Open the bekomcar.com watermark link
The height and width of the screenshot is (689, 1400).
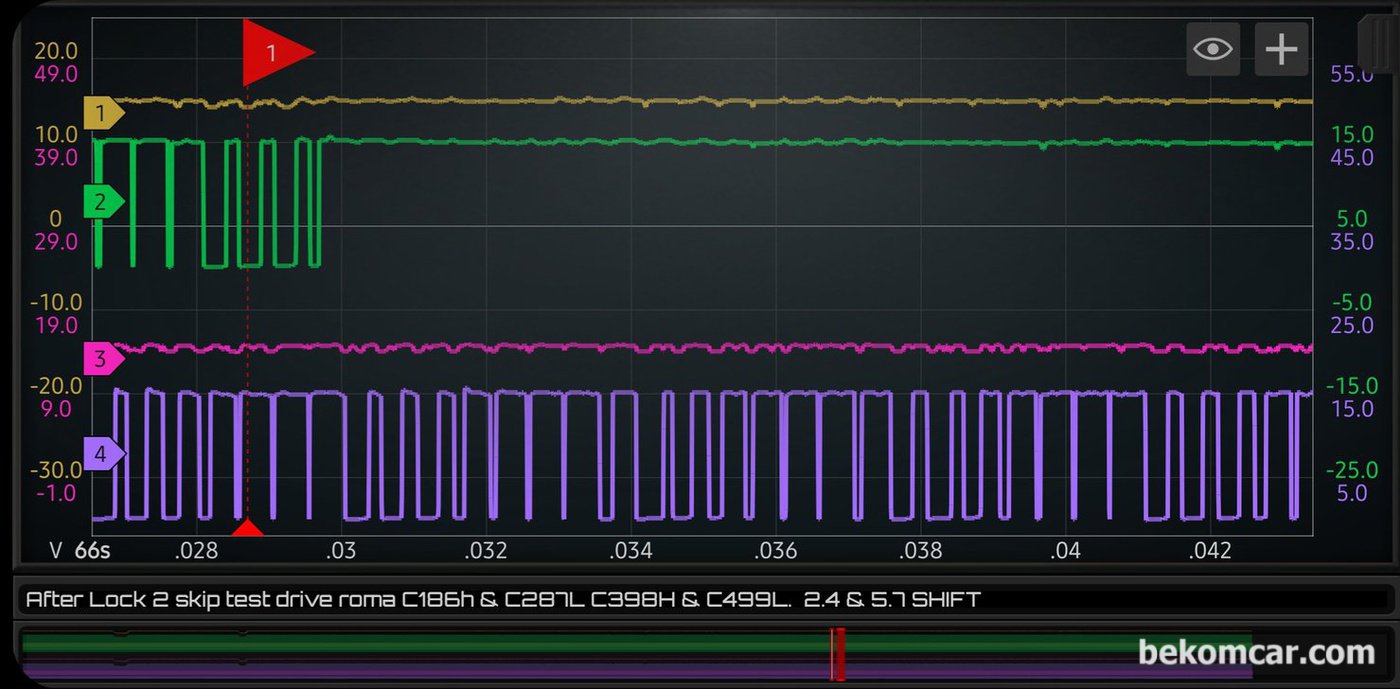point(1257,653)
